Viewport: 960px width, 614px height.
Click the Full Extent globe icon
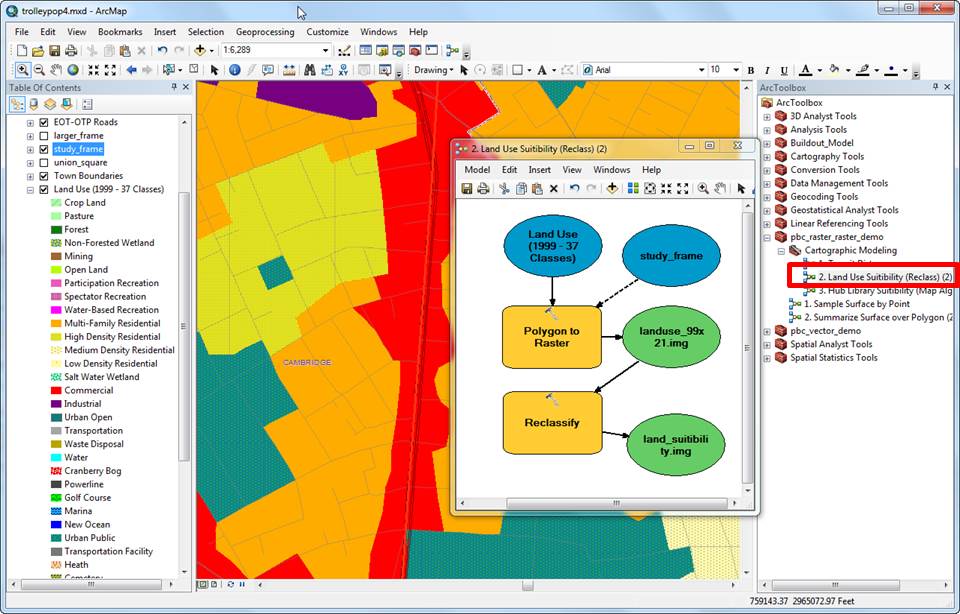74,70
